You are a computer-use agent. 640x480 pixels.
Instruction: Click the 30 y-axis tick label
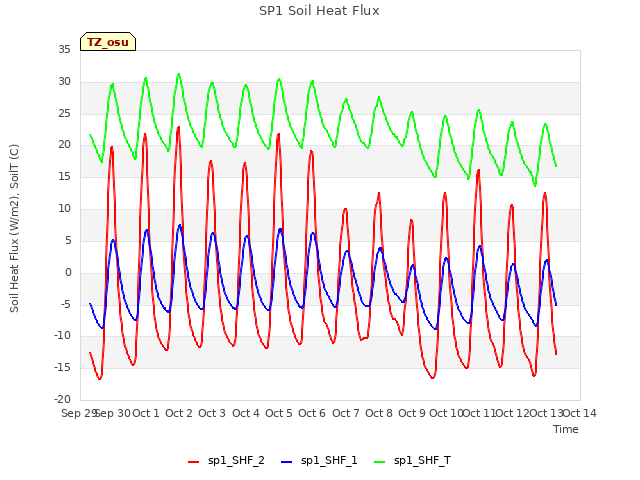(64, 82)
